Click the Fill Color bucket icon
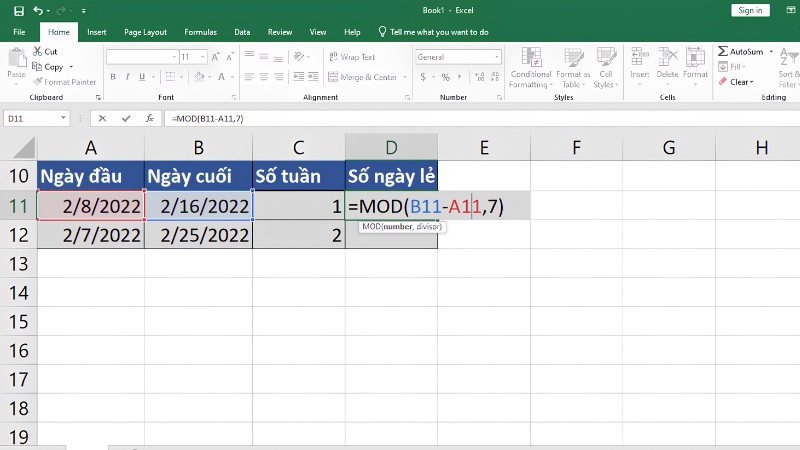 pyautogui.click(x=199, y=77)
